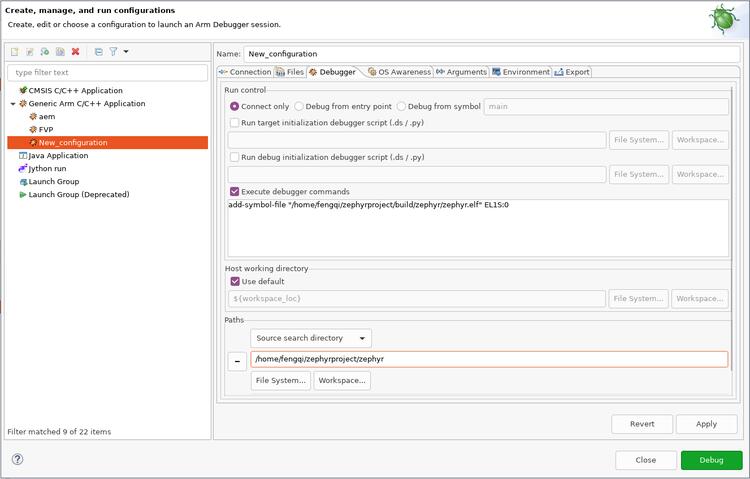This screenshot has height=479, width=750.
Task: Click the collapse all icon
Action: (x=98, y=52)
